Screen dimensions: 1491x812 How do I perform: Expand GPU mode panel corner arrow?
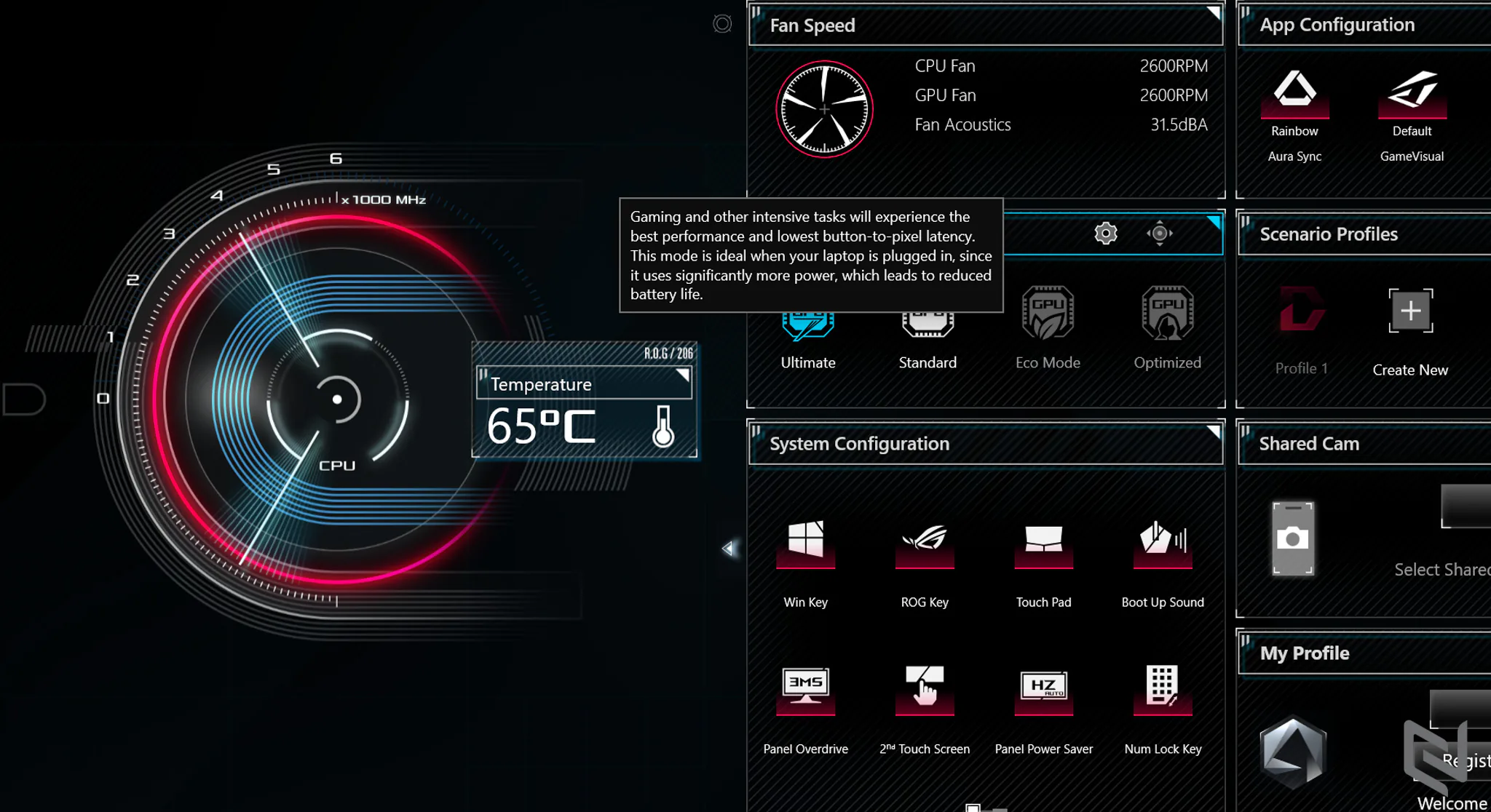1213,223
